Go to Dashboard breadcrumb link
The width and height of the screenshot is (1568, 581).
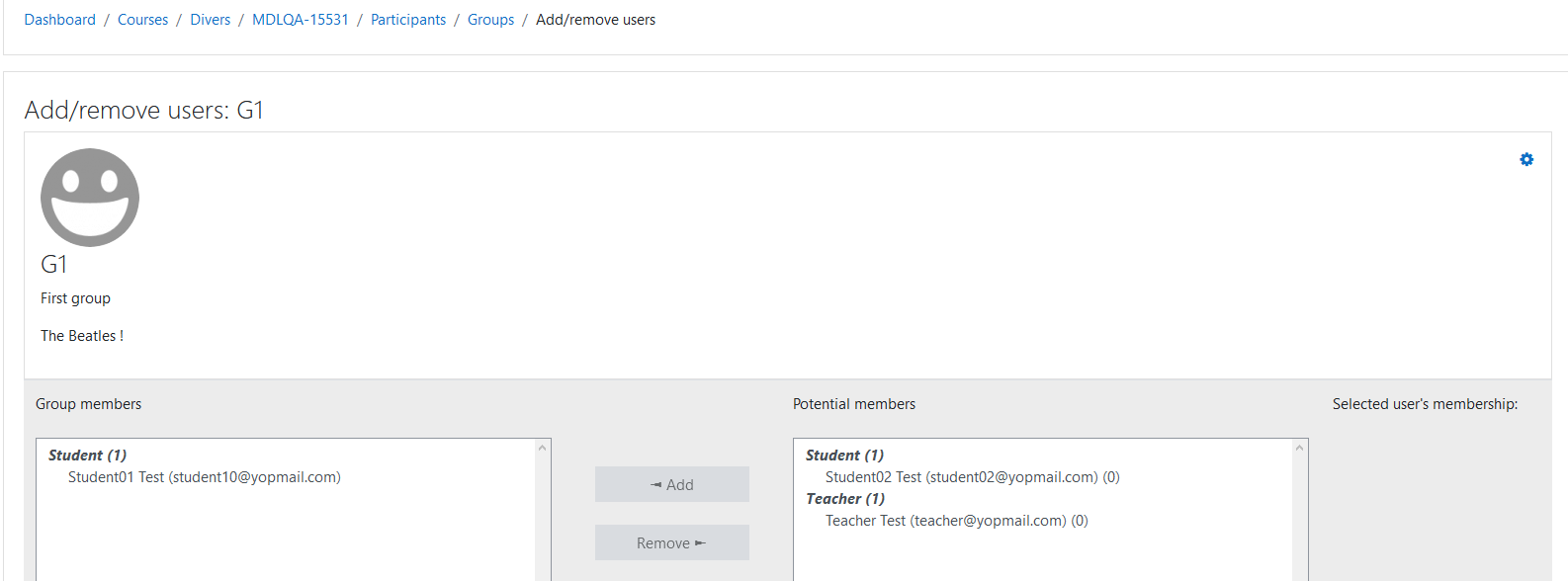(60, 20)
